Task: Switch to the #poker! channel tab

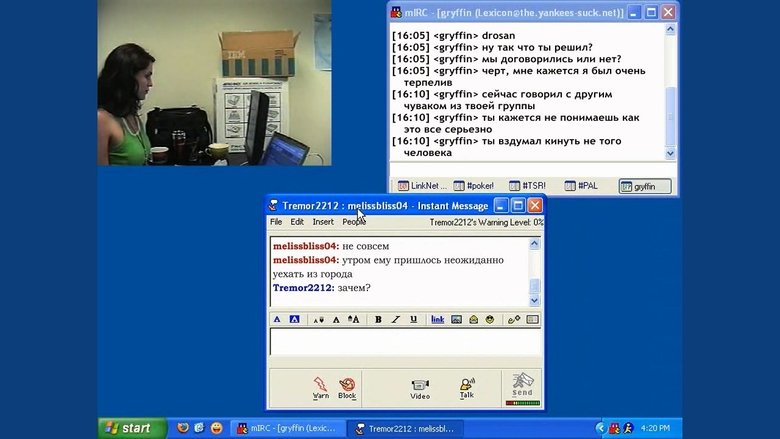Action: tap(473, 186)
